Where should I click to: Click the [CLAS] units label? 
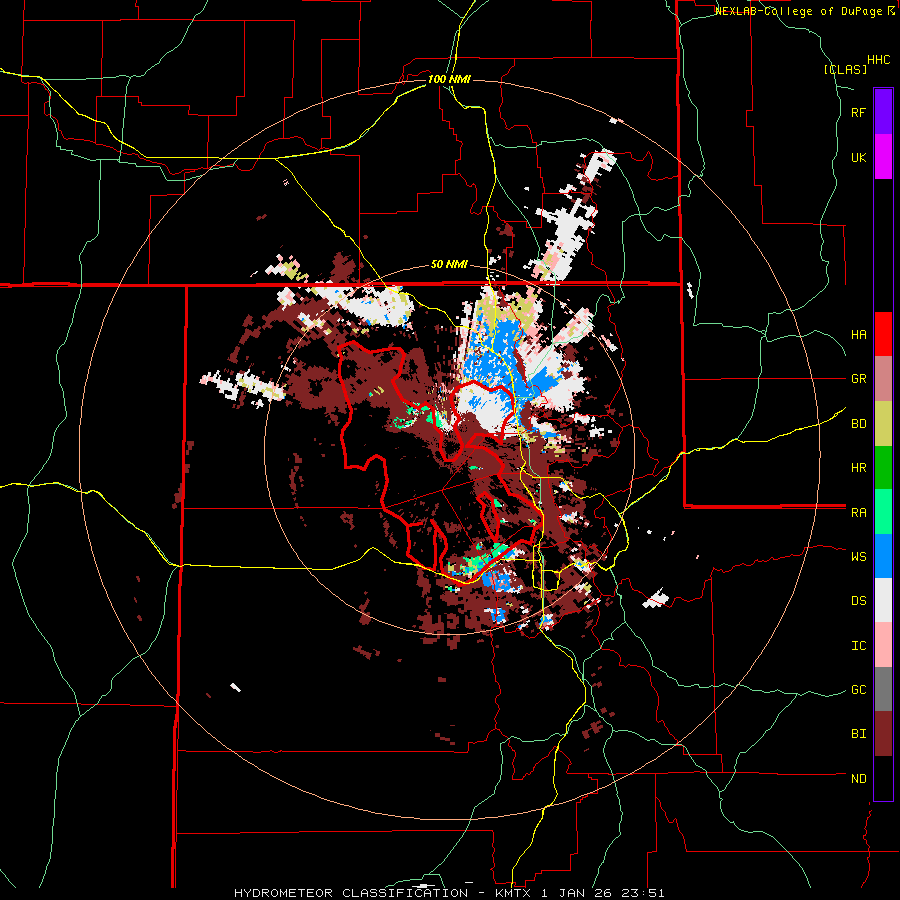845,69
